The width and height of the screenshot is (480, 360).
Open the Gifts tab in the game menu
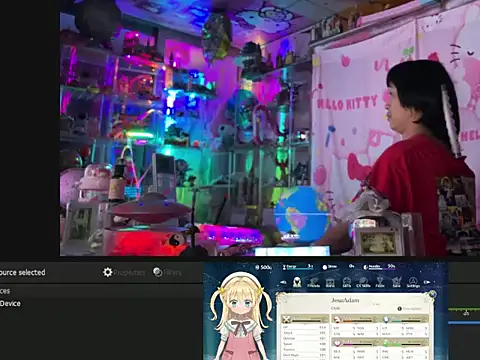point(347,283)
